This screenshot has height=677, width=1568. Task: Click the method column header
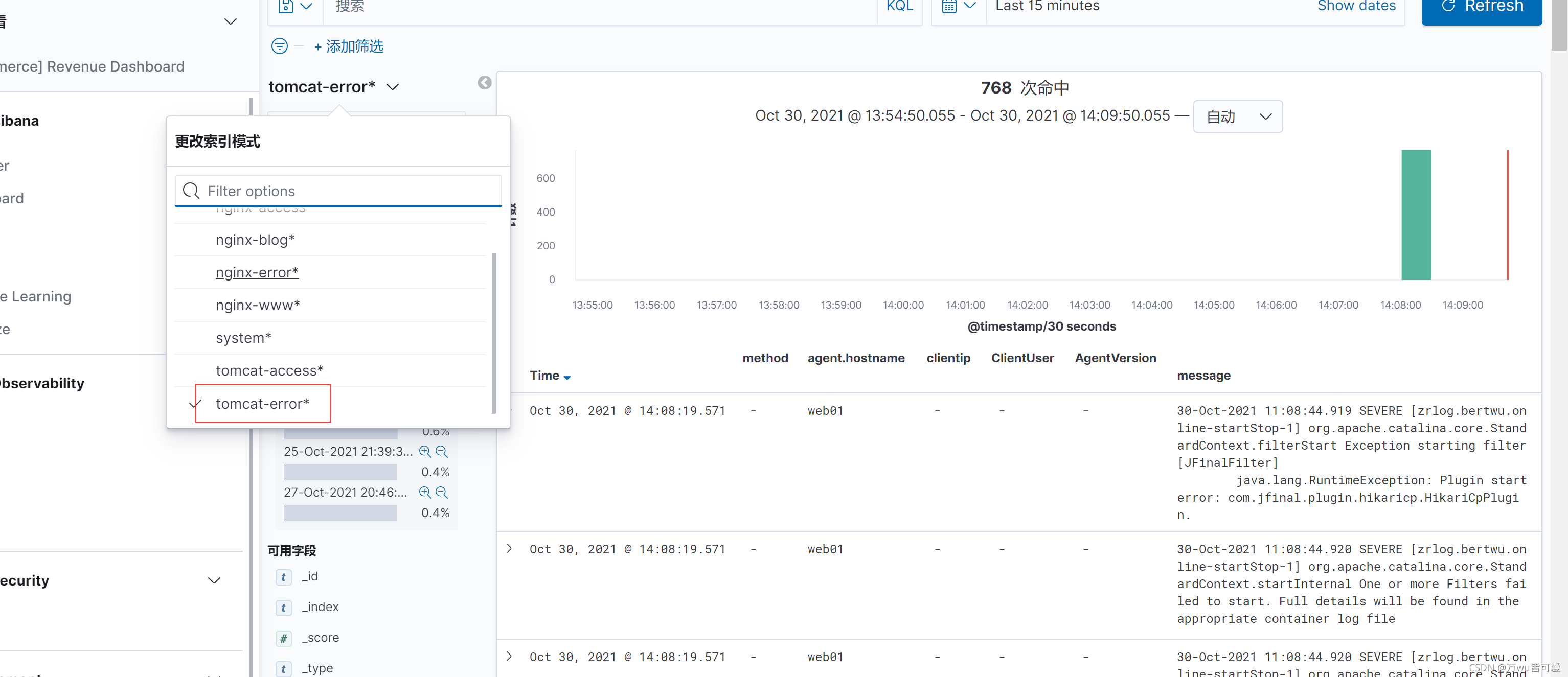pyautogui.click(x=765, y=358)
